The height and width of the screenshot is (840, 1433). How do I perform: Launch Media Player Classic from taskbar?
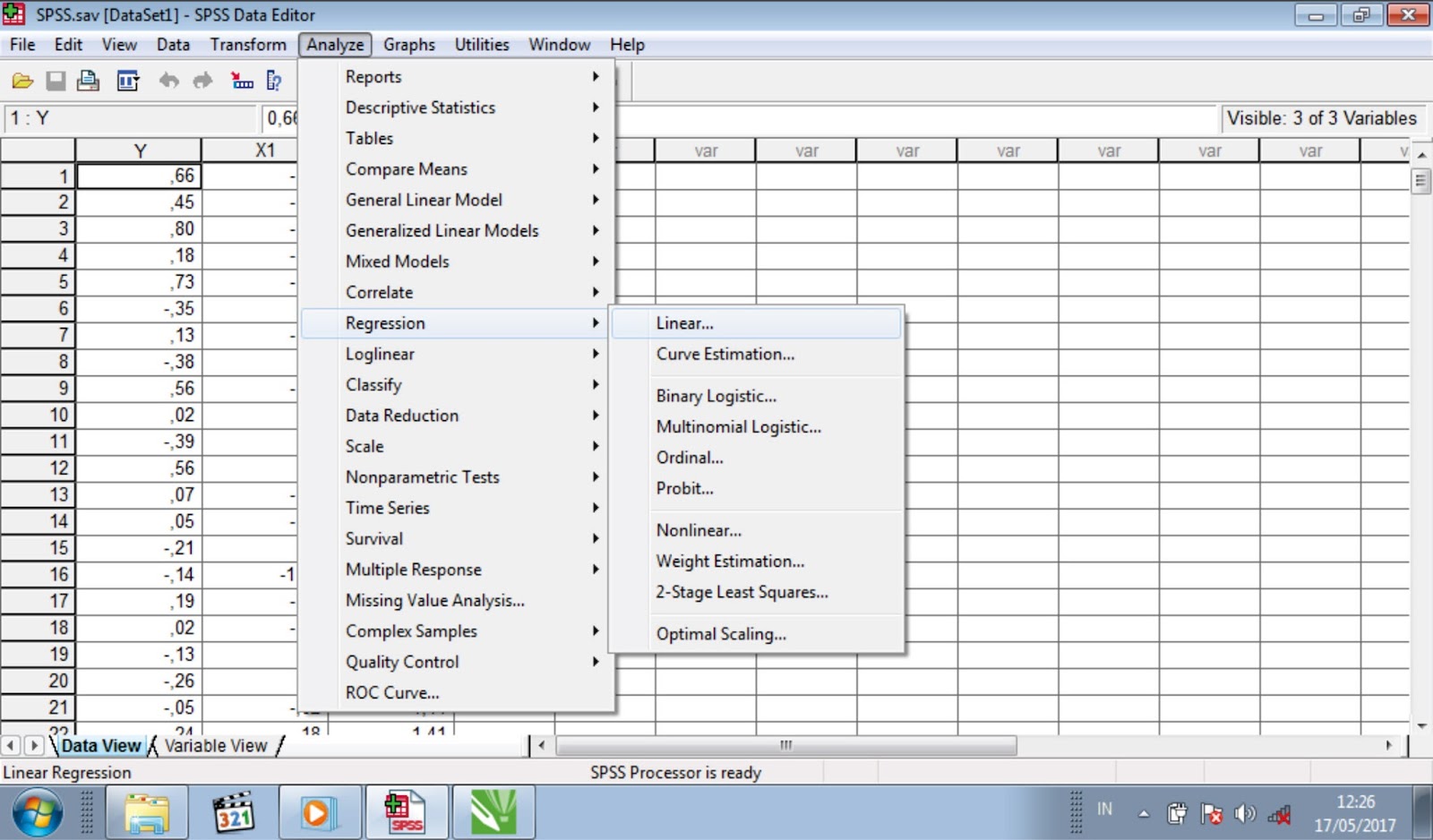click(234, 813)
